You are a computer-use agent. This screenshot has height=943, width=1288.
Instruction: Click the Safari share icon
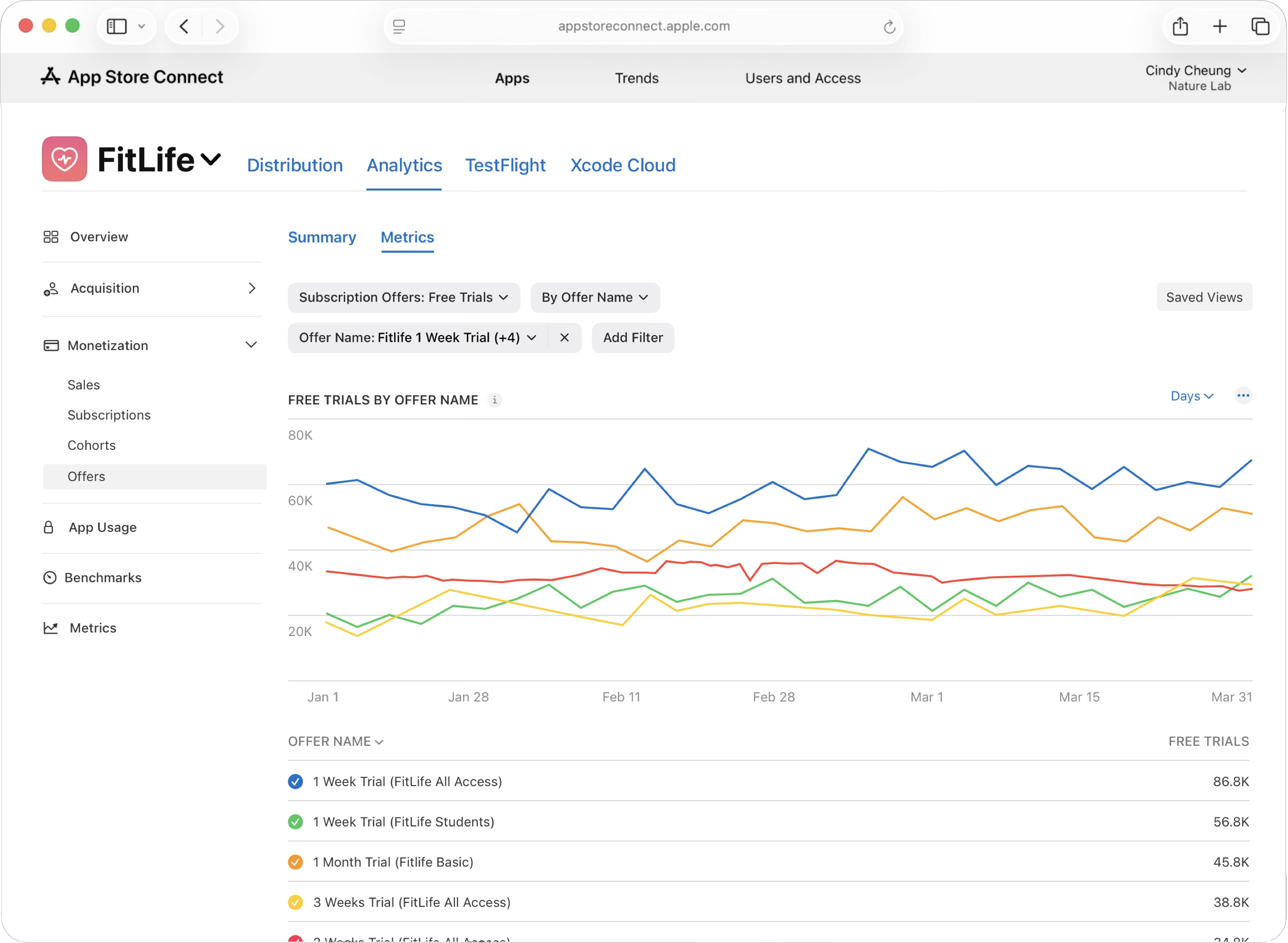coord(1180,26)
